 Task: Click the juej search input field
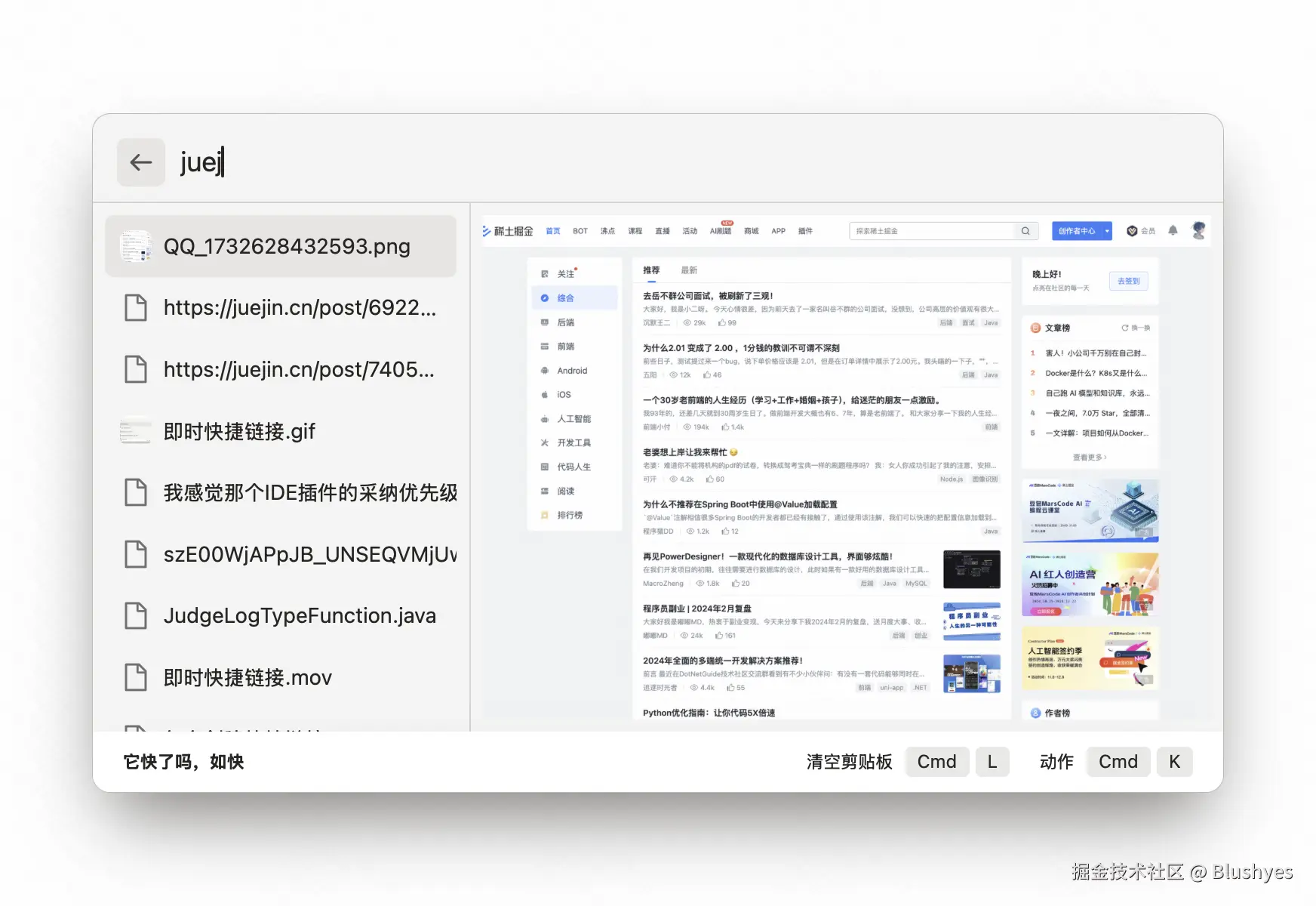click(201, 162)
